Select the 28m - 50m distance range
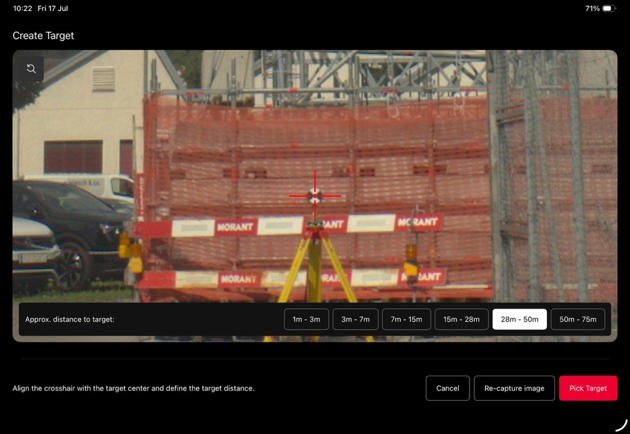Viewport: 630px width, 434px height. click(x=520, y=319)
